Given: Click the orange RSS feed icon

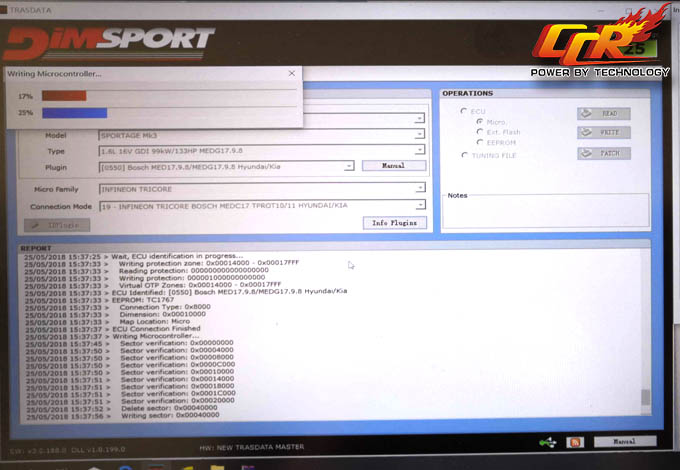Looking at the screenshot, I should point(575,442).
